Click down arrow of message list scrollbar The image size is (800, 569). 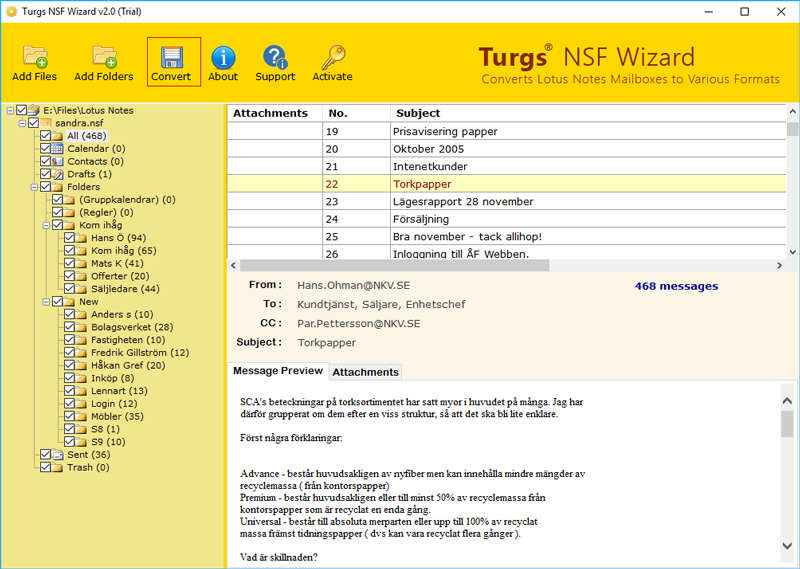click(x=792, y=252)
